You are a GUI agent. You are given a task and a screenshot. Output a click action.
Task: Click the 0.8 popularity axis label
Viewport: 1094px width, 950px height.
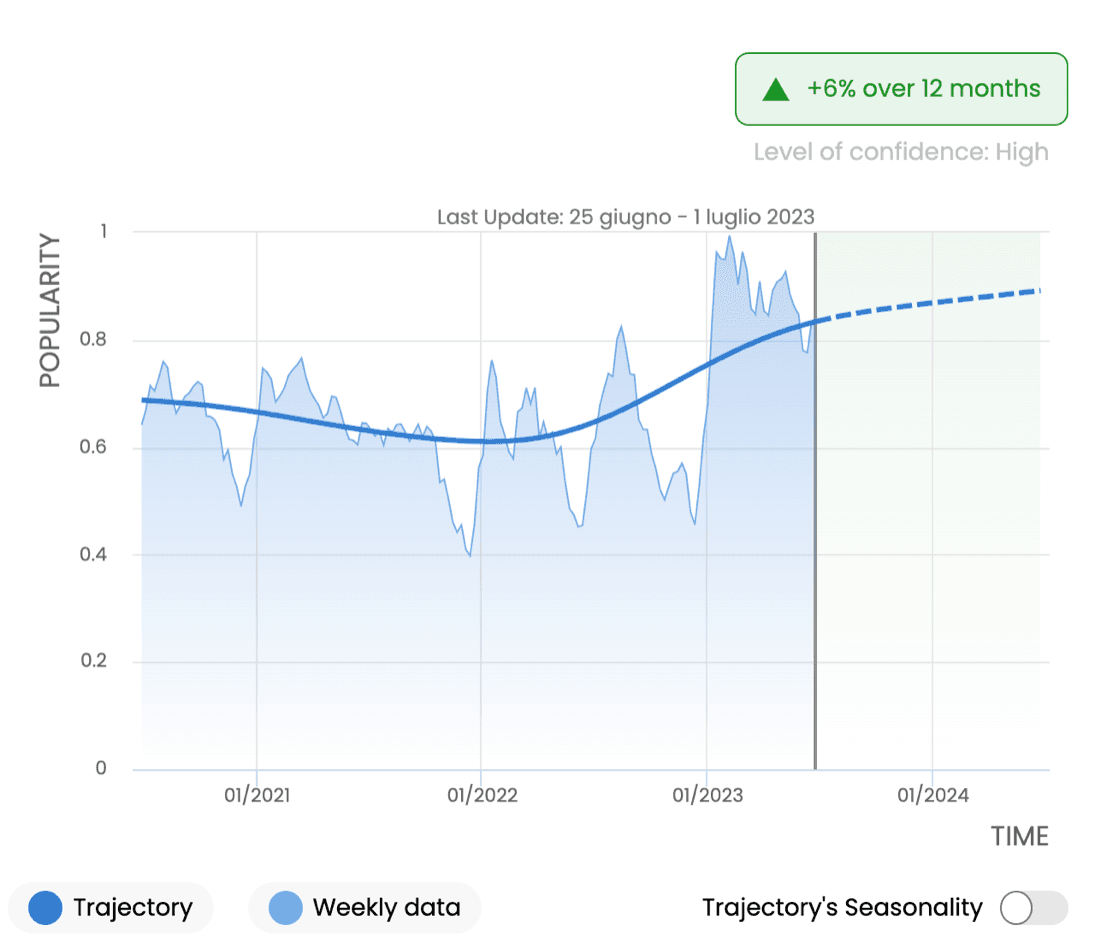tap(93, 340)
